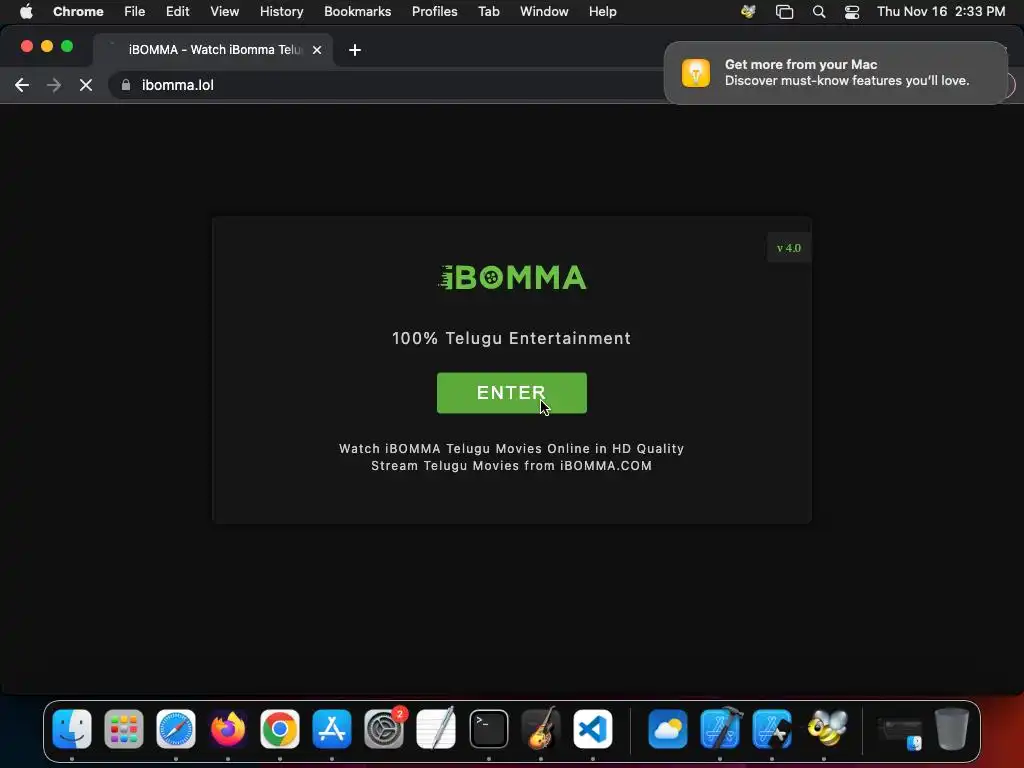The height and width of the screenshot is (768, 1024).
Task: Open the Help menu
Action: (x=602, y=11)
